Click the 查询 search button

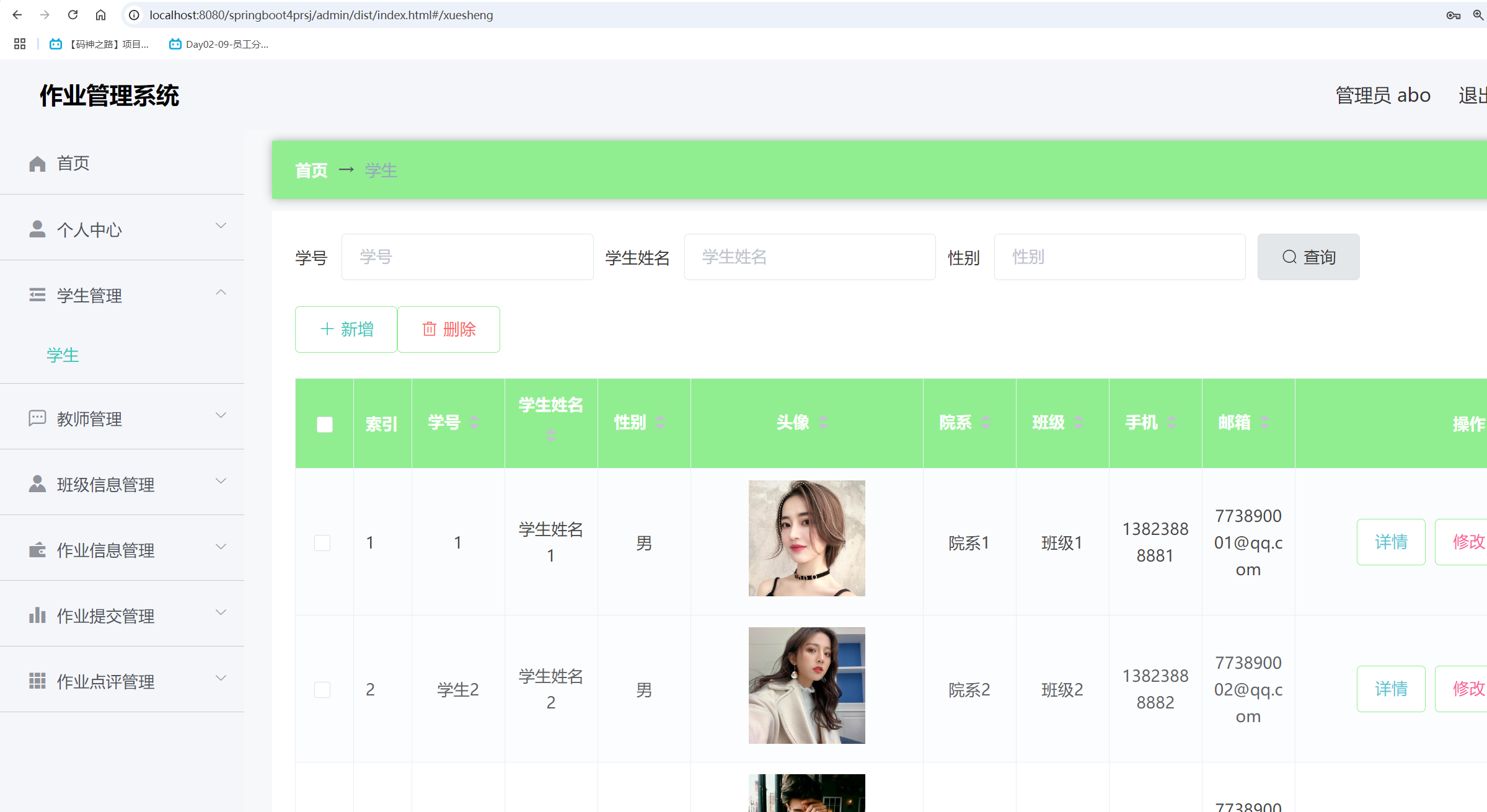point(1308,257)
